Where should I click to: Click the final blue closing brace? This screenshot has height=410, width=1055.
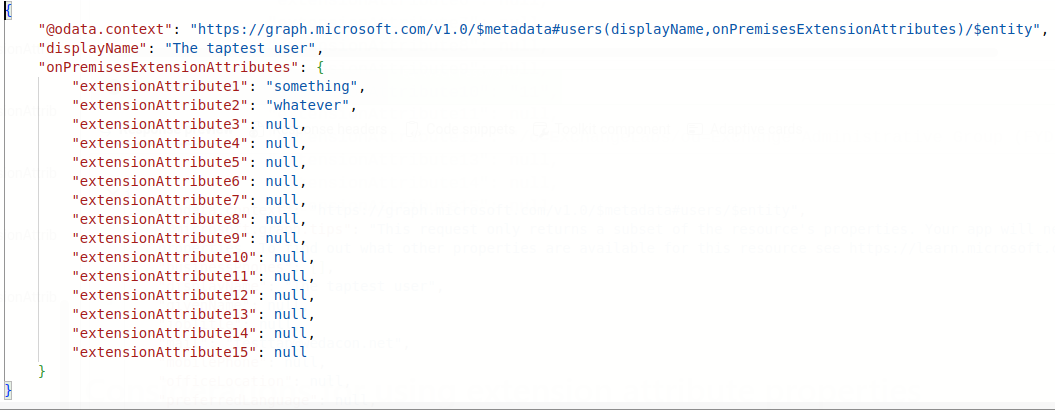tap(7, 389)
